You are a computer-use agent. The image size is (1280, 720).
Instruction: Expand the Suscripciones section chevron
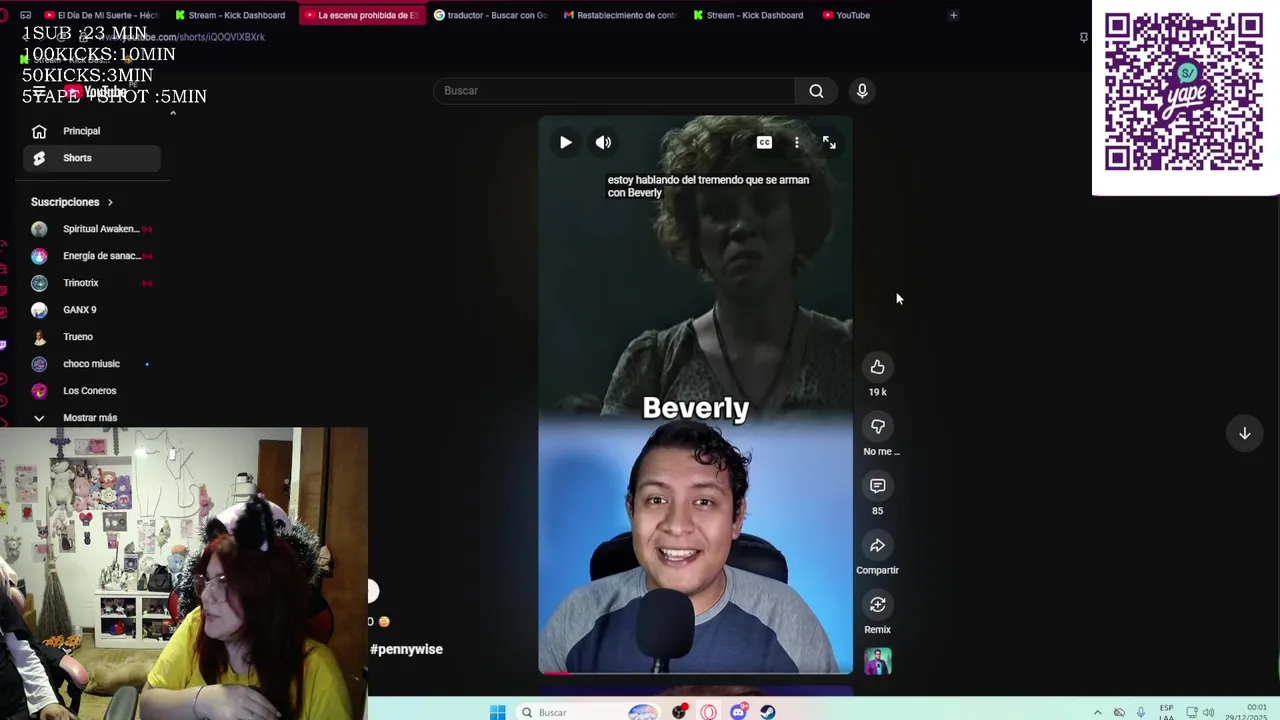110,202
